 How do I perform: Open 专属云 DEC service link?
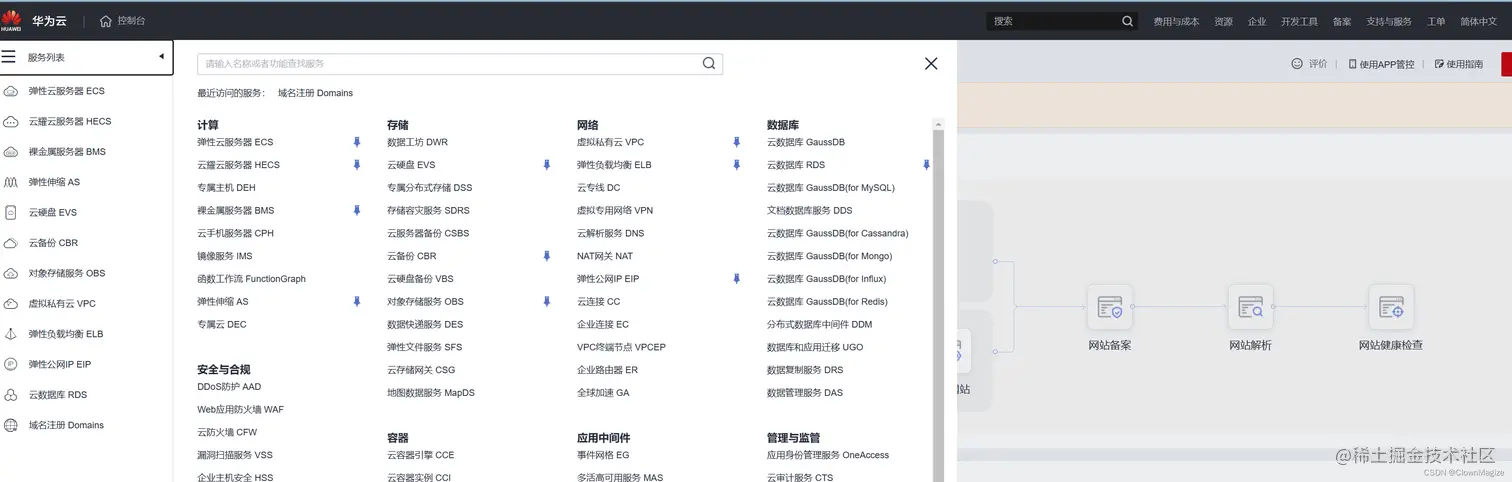coord(222,324)
